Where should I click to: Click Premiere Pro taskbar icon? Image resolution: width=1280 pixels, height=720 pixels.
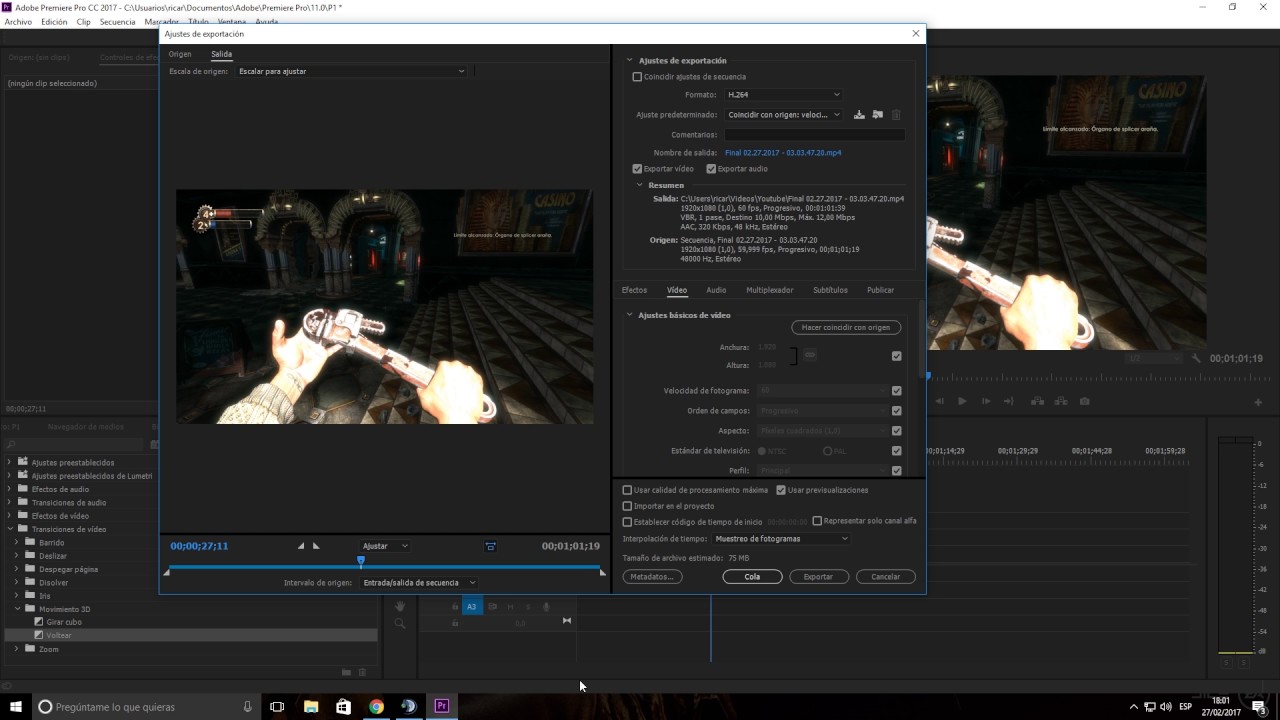441,706
